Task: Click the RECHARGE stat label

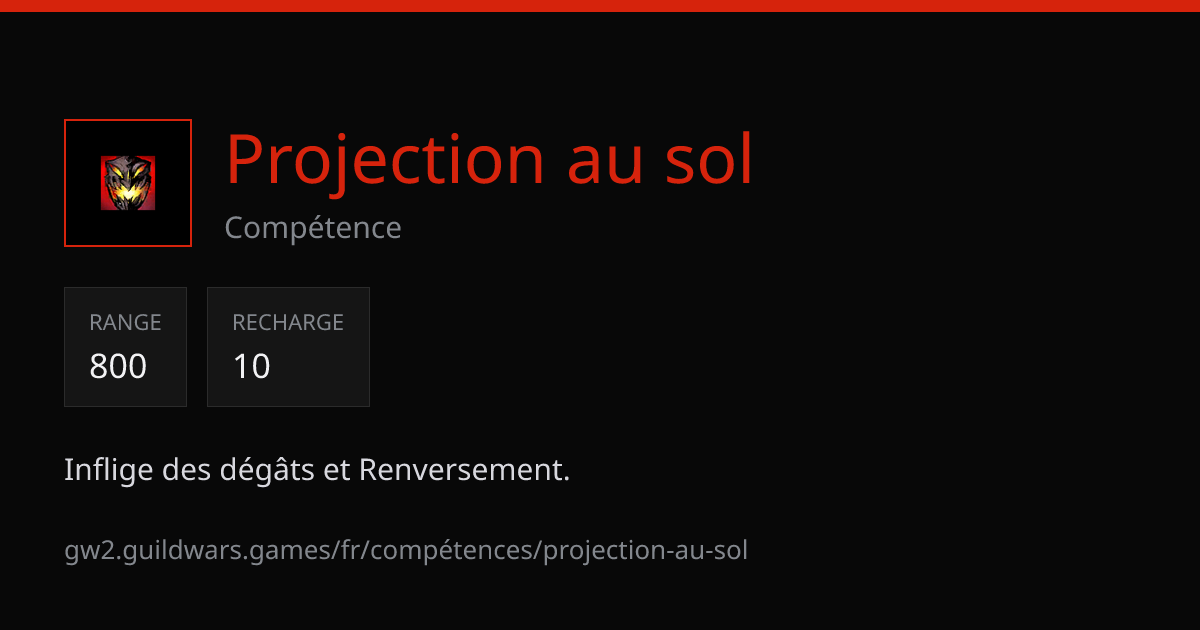Action: [288, 322]
